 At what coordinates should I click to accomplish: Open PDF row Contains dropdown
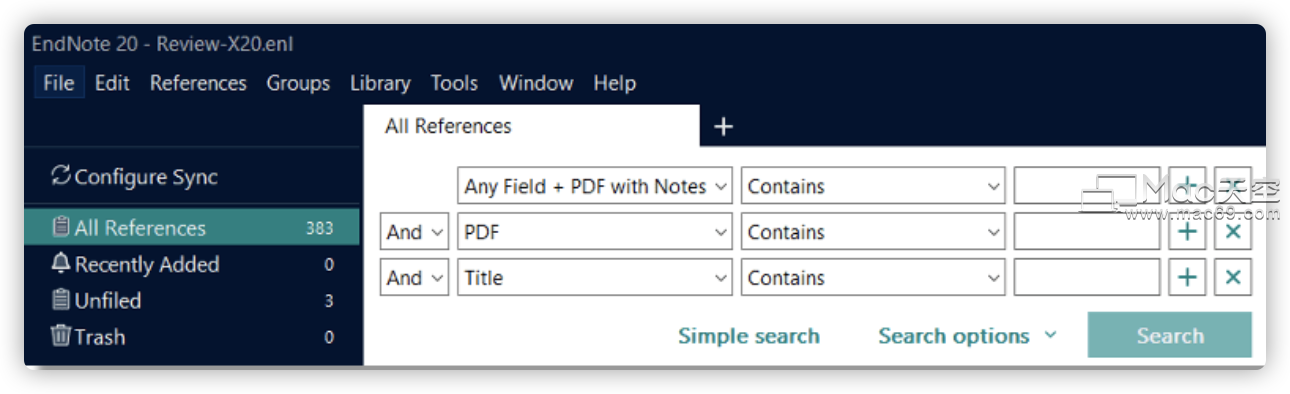tap(873, 232)
